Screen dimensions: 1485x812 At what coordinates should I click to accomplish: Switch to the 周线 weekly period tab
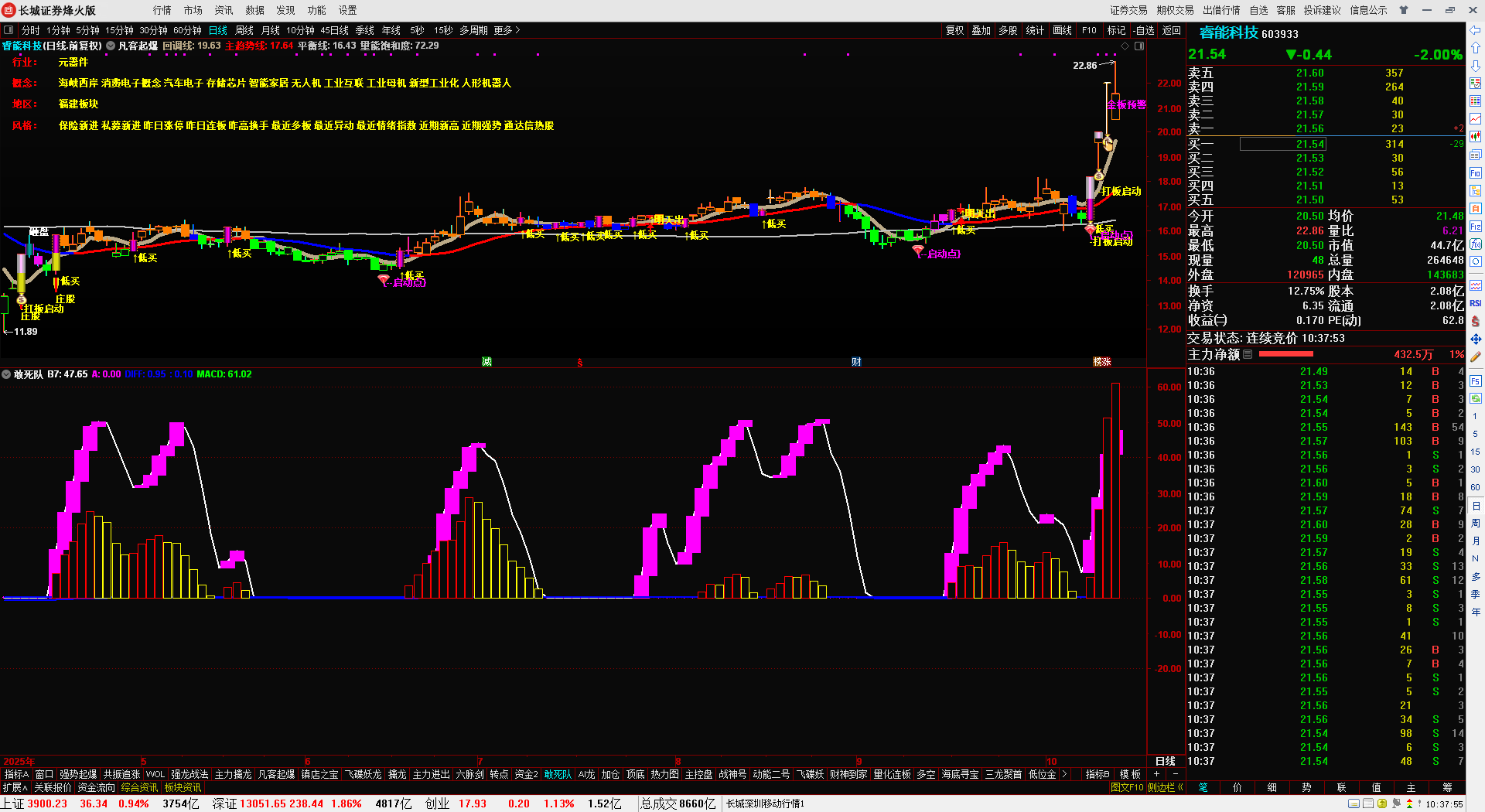pos(244,30)
